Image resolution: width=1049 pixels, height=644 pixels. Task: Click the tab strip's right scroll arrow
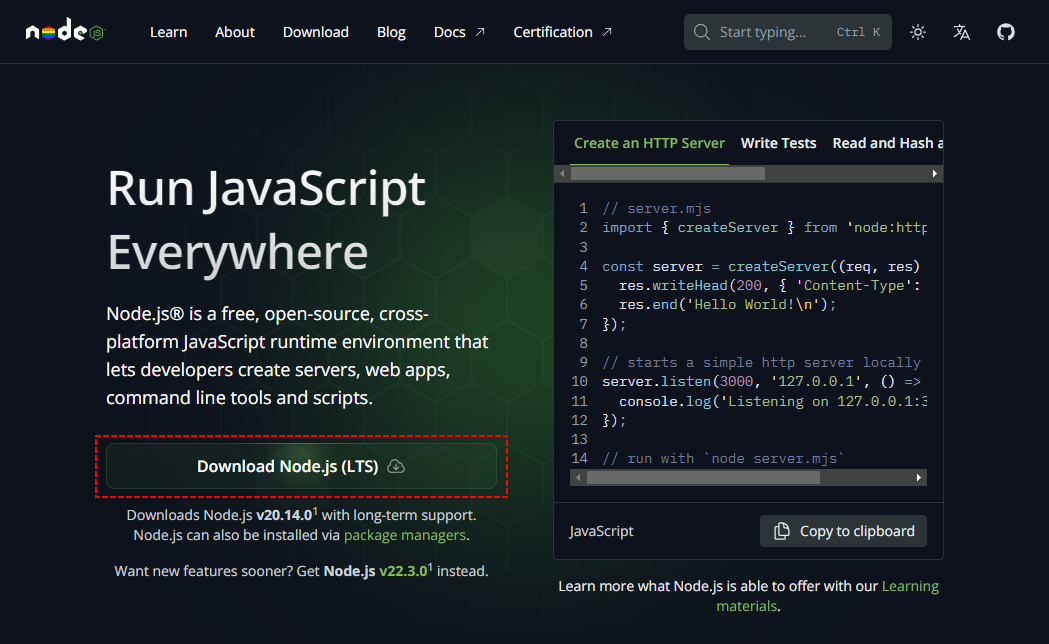(935, 174)
